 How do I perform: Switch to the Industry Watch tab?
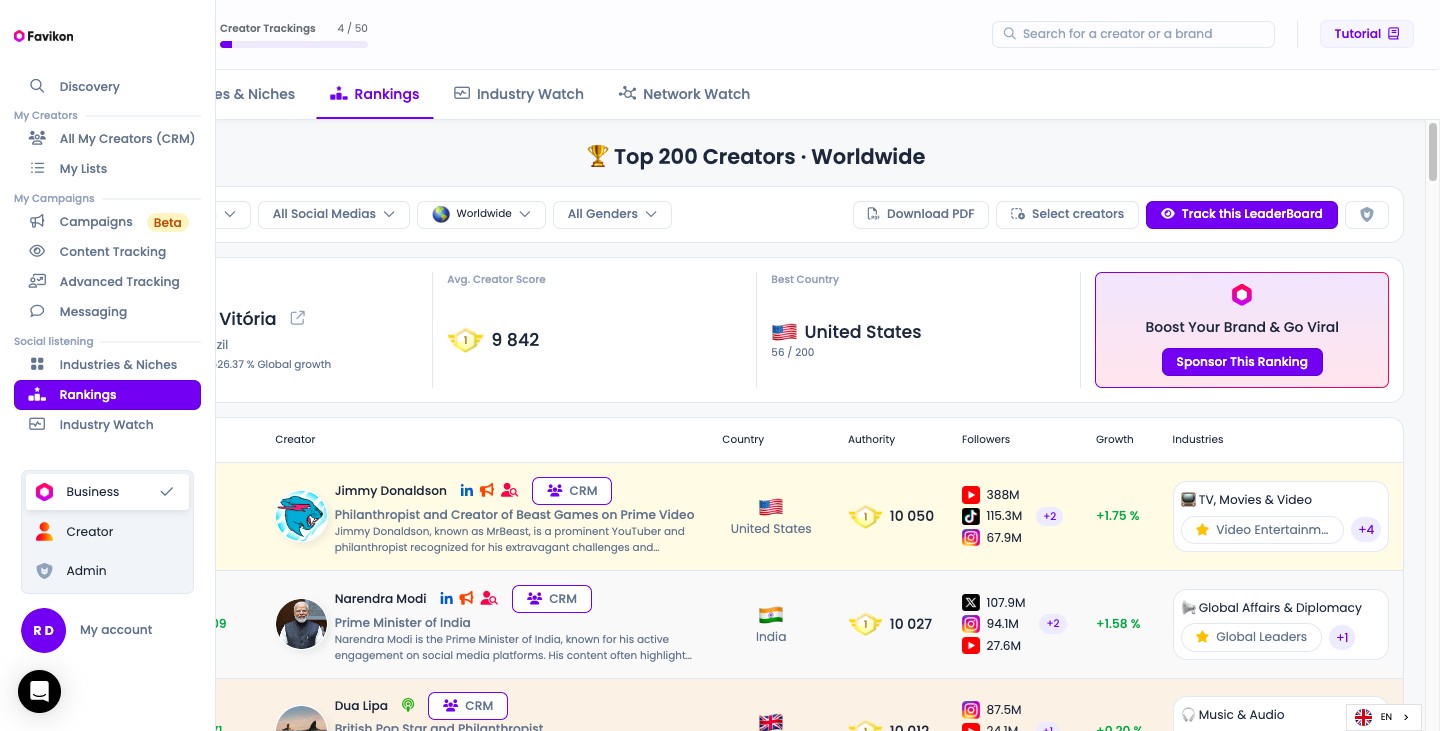518,94
